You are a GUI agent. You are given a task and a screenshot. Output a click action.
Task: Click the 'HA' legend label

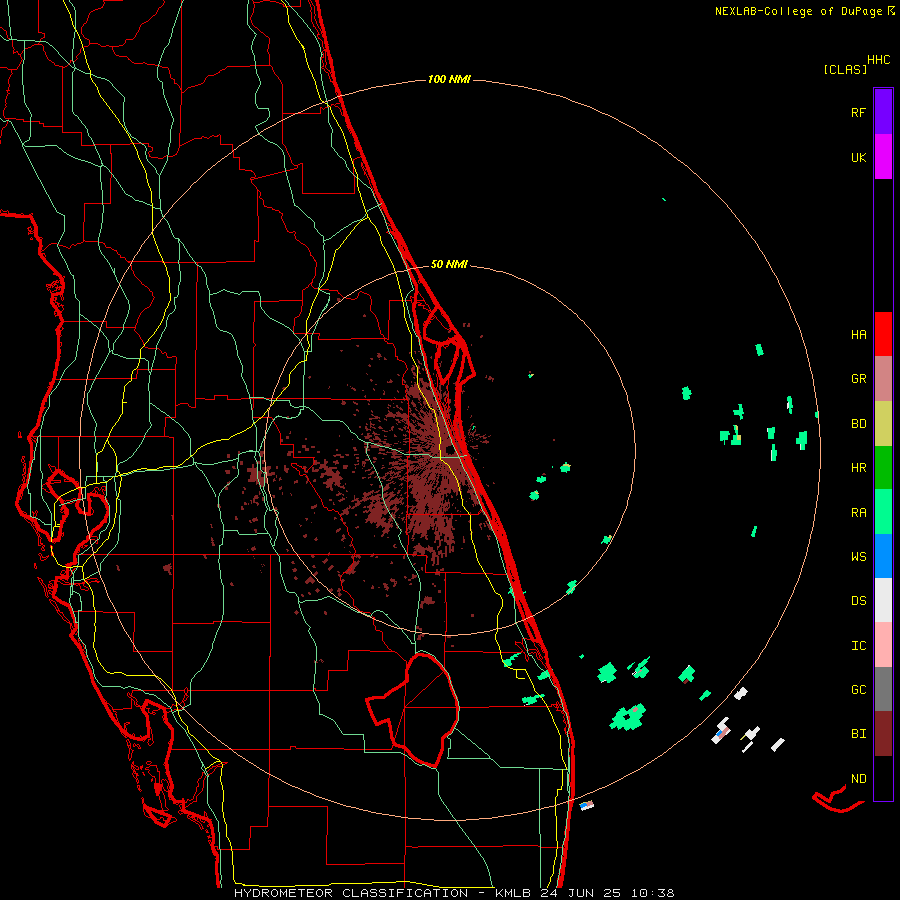coord(858,334)
